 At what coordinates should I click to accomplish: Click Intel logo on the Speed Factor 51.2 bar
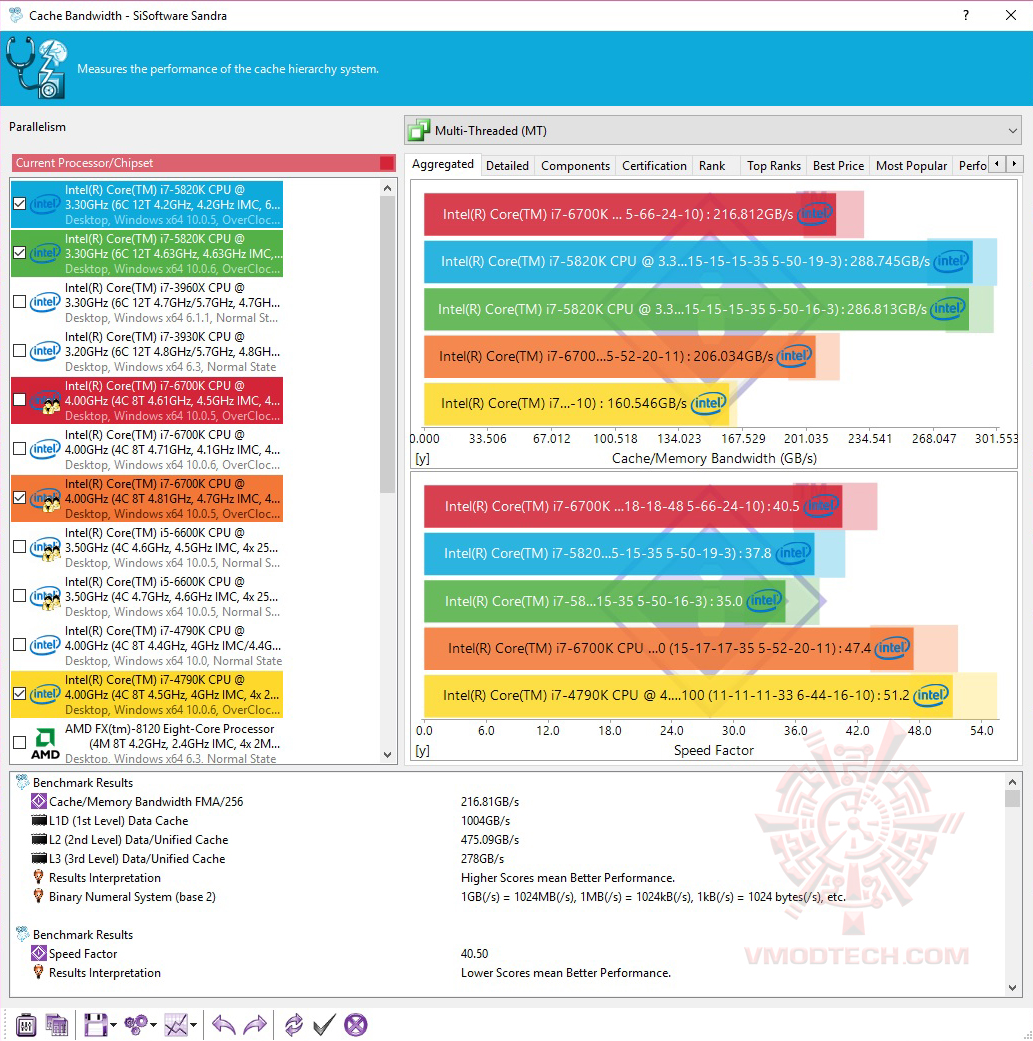pos(931,695)
